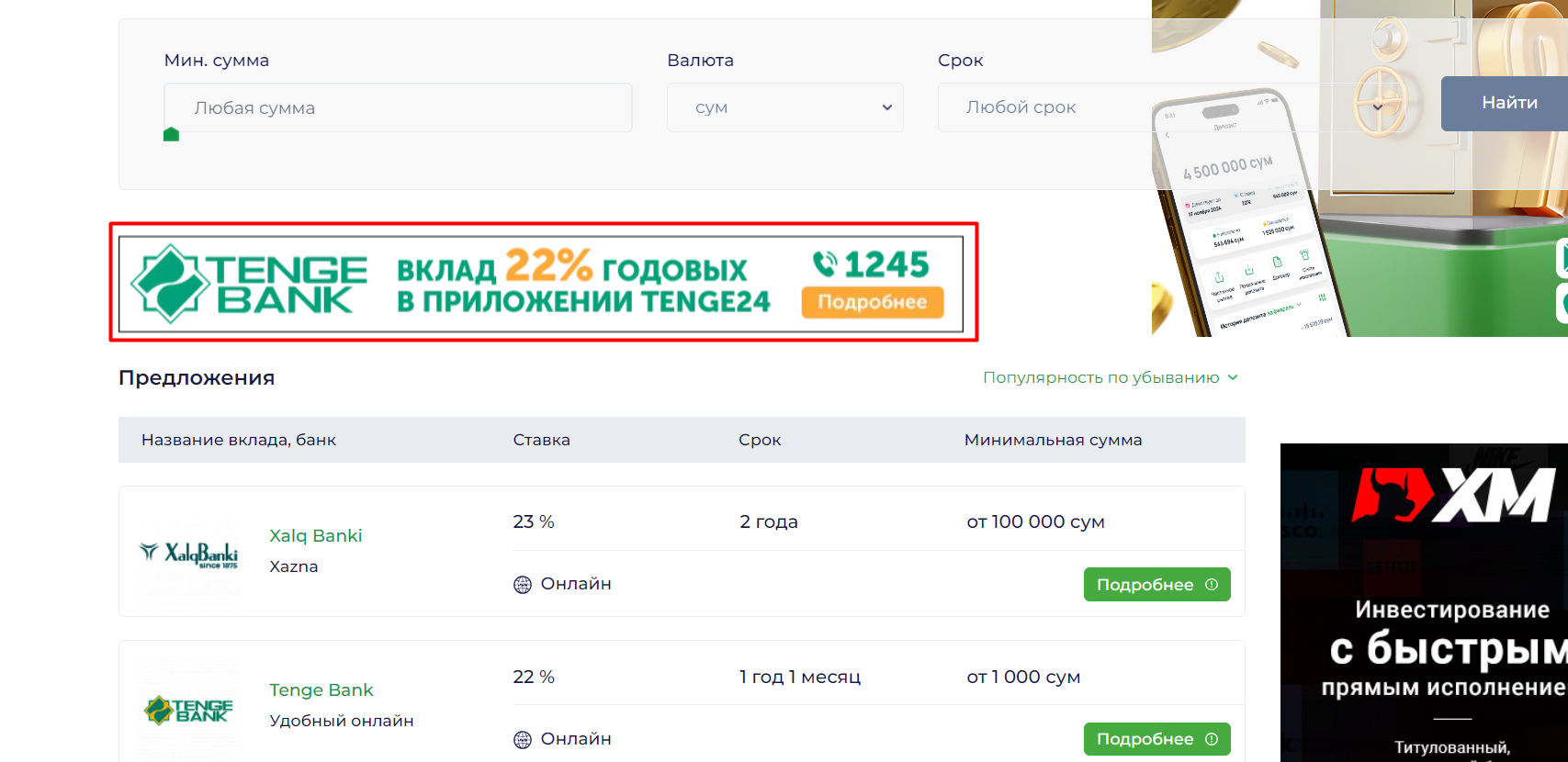Open the XM investment advertisement

[x=1424, y=602]
